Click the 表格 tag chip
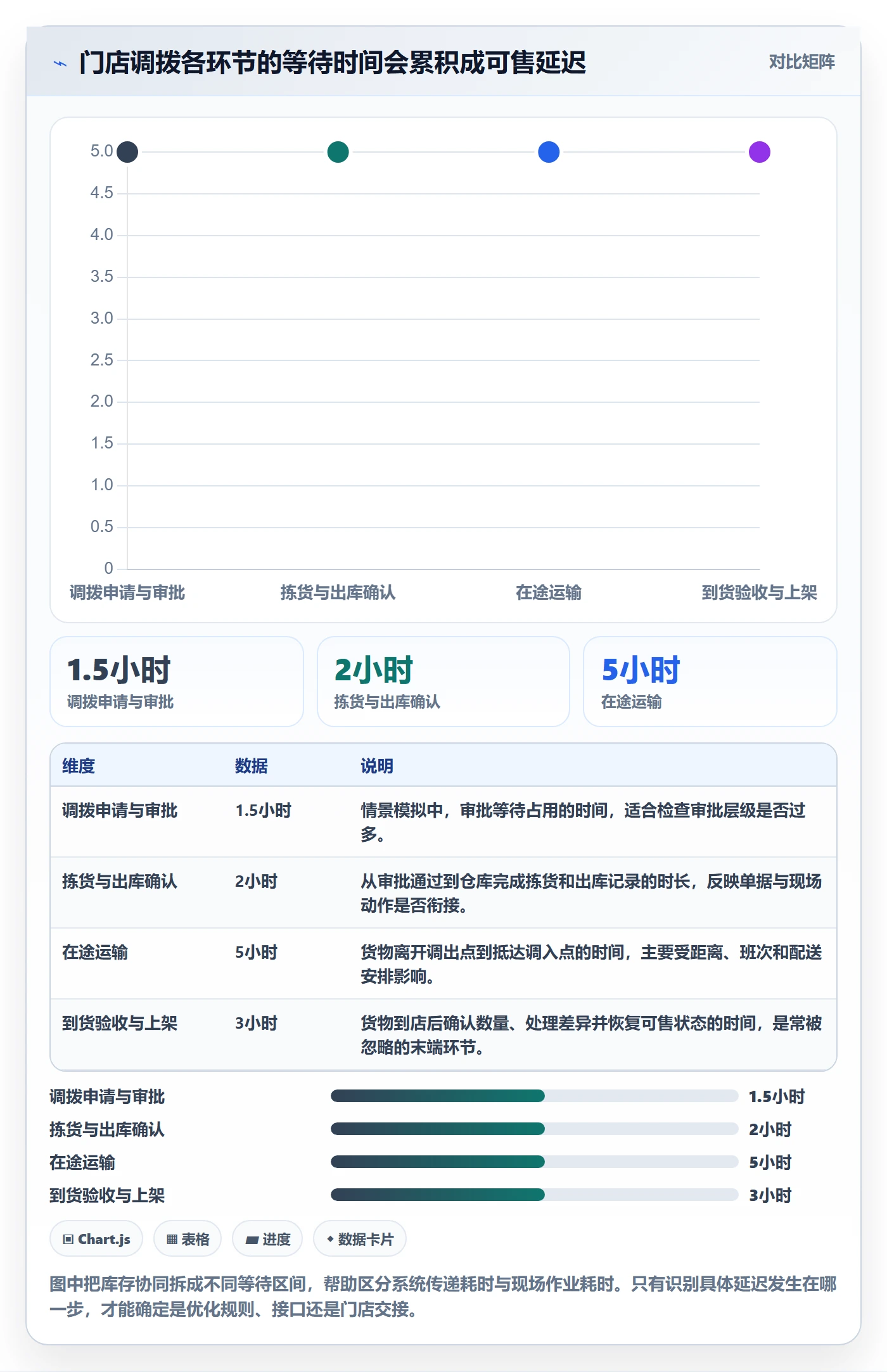This screenshot has height=1372, width=887. 188,1238
